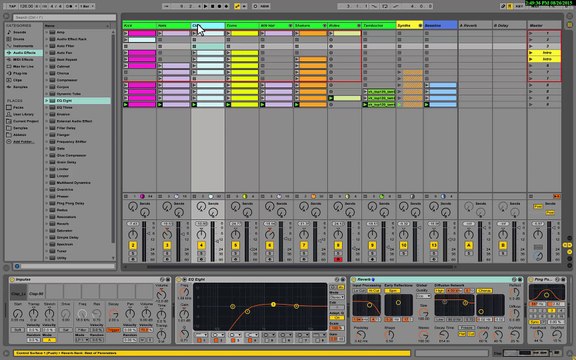Open User Library in Places
The height and width of the screenshot is (360, 576).
tap(23, 115)
